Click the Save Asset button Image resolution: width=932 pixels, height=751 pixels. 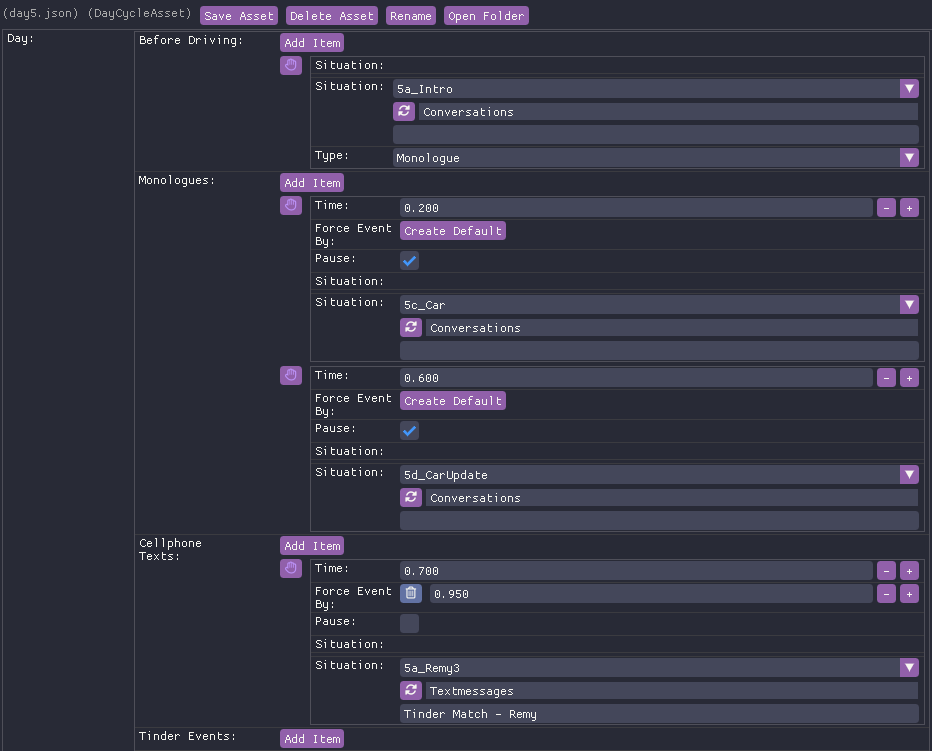click(x=239, y=16)
